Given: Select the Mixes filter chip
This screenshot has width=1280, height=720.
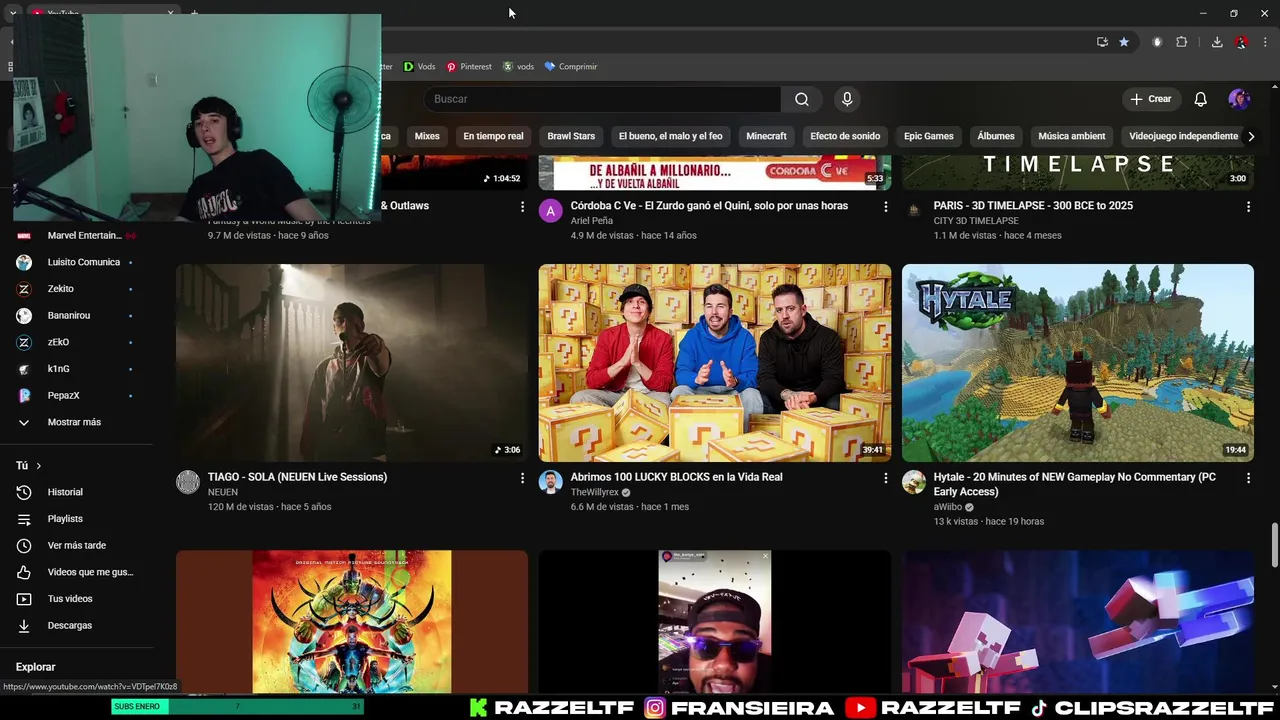Looking at the screenshot, I should (x=427, y=136).
